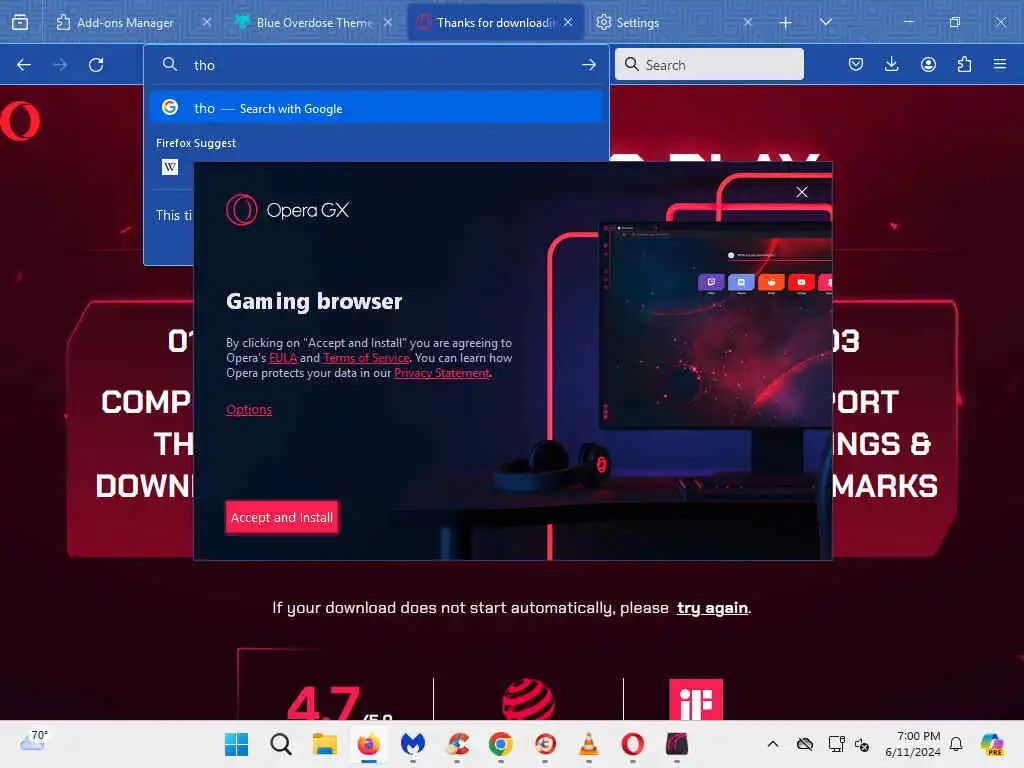The width and height of the screenshot is (1024, 768).
Task: Open File Explorer from taskbar
Action: 325,744
